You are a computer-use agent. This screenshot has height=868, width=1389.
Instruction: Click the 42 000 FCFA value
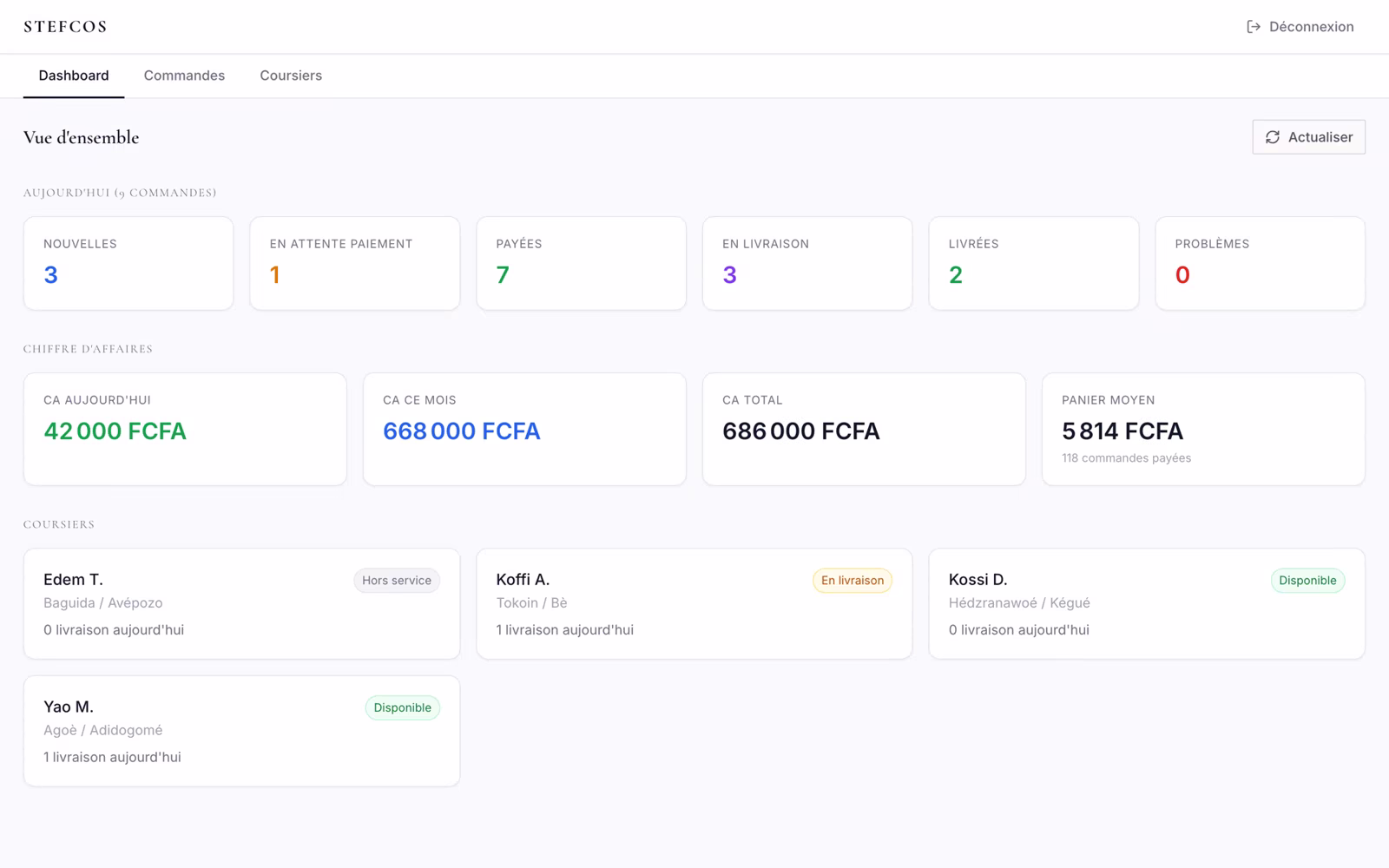(x=115, y=431)
